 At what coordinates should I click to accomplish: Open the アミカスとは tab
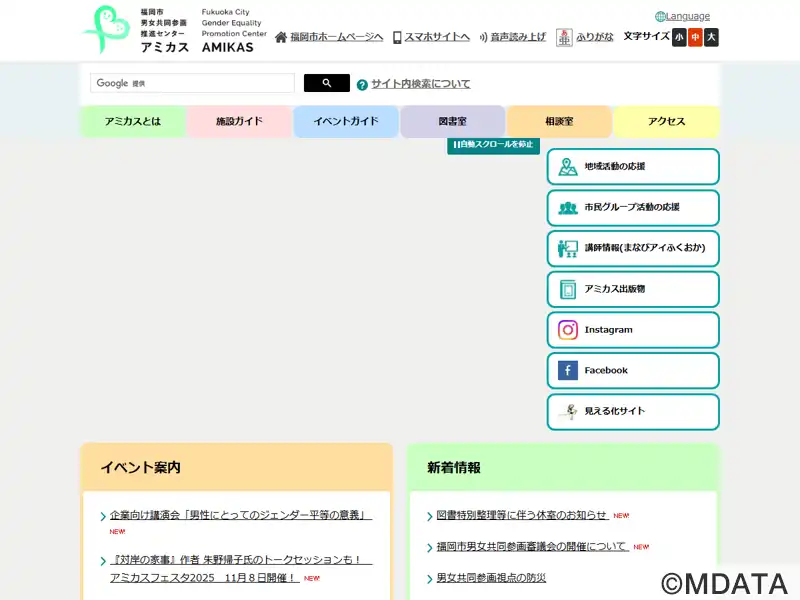pos(132,121)
